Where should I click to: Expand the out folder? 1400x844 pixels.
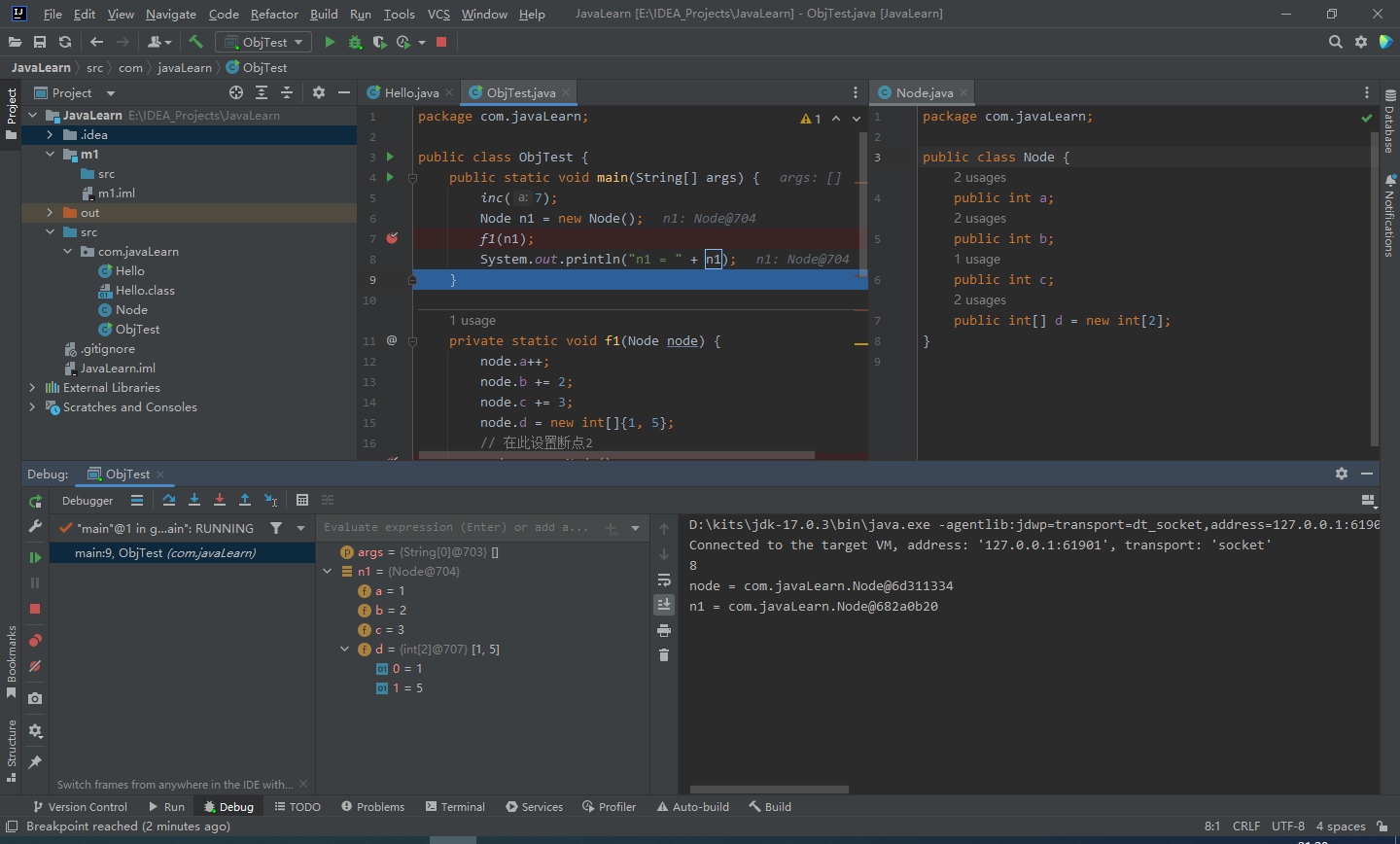(x=50, y=212)
